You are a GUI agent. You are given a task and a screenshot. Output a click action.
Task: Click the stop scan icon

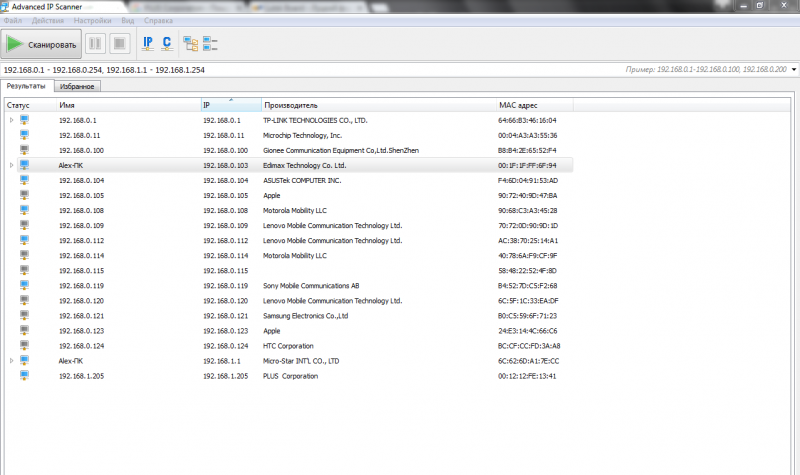pyautogui.click(x=119, y=43)
